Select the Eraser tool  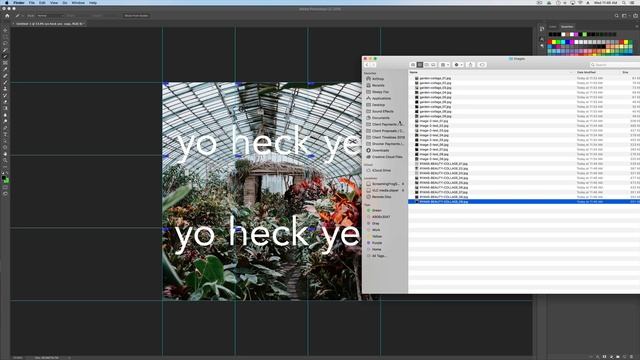point(5,102)
